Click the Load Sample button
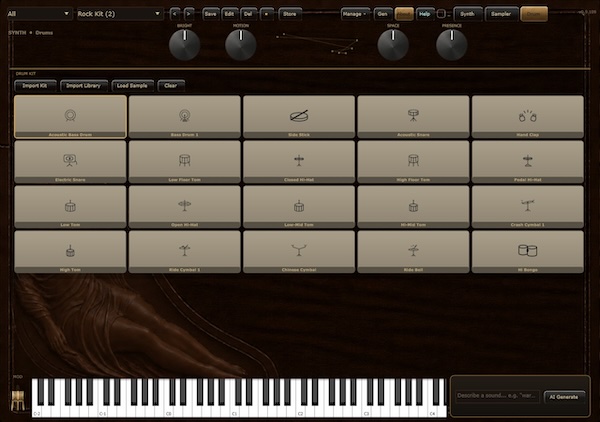This screenshot has height=422, width=600. (x=132, y=86)
